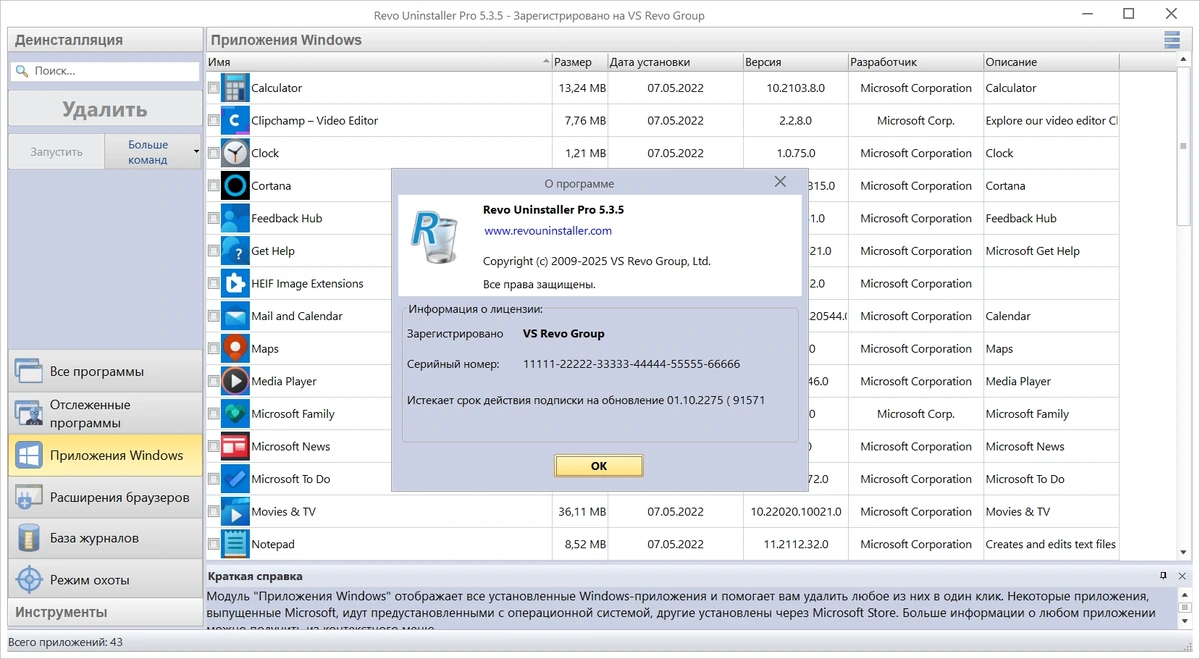Tick the Movies & TV checkbox
The height and width of the screenshot is (659, 1200).
[x=214, y=512]
